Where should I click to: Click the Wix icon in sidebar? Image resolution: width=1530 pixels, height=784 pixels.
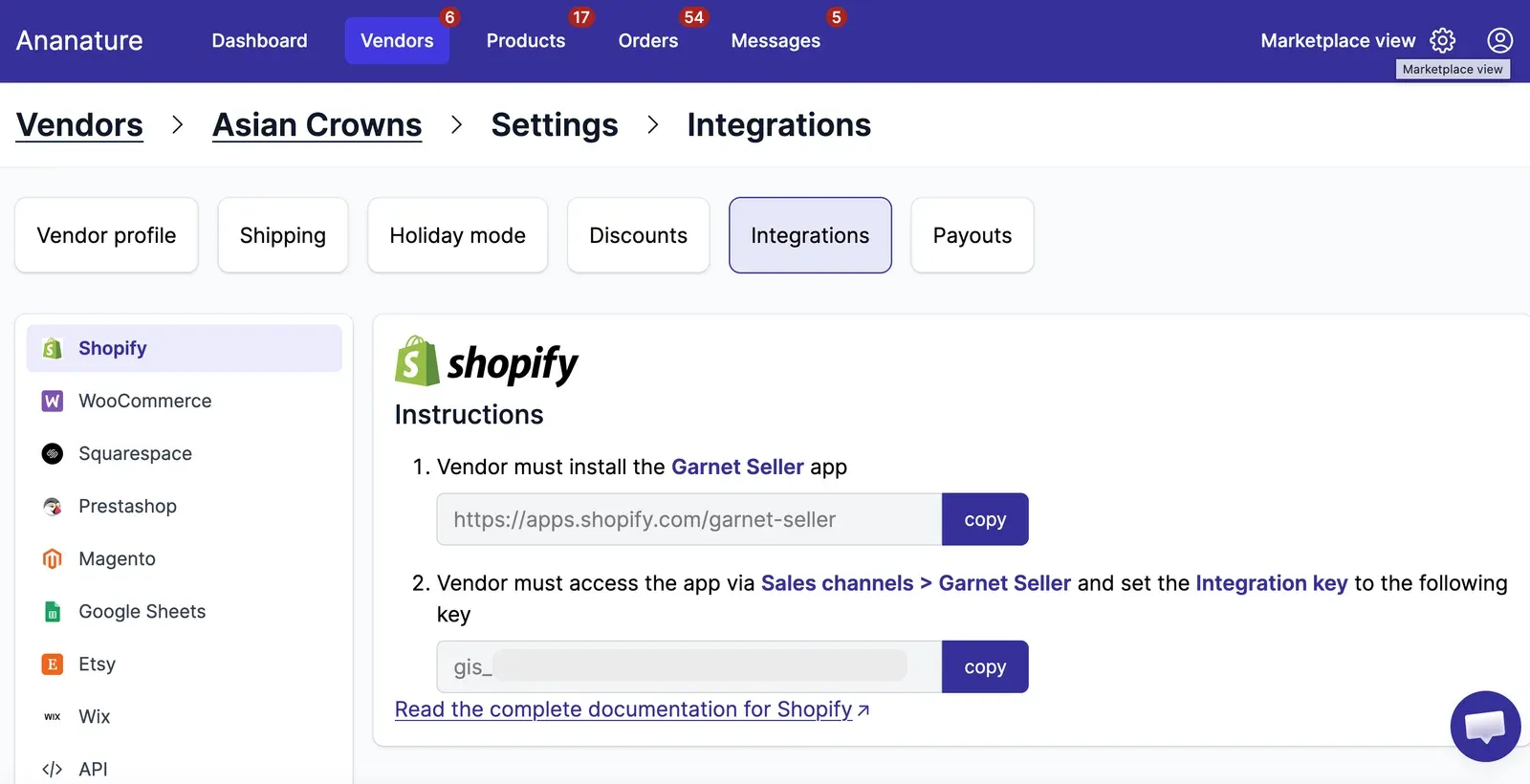[x=53, y=717]
